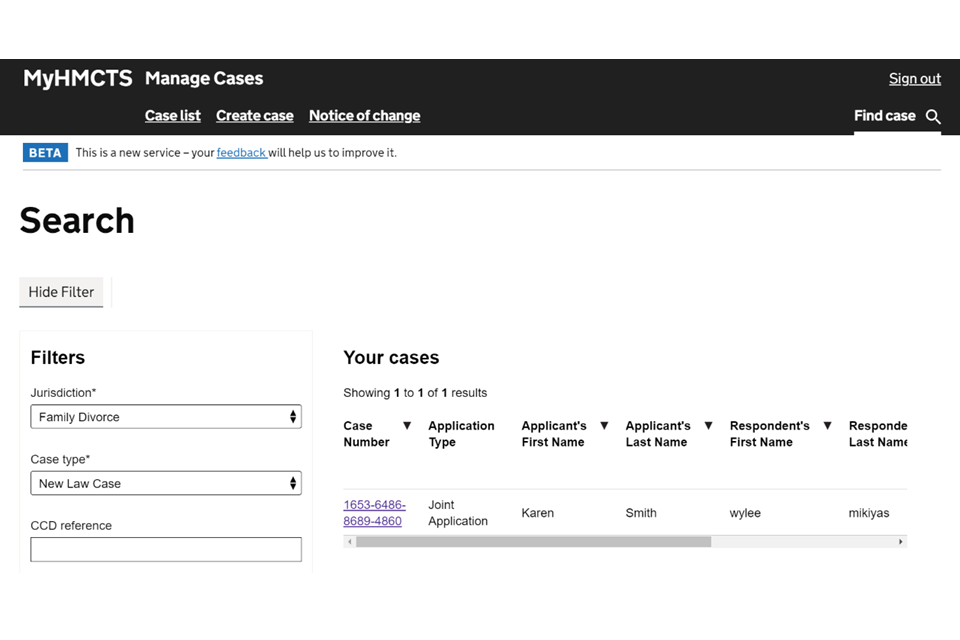Click the BETA phase tag
This screenshot has width=960, height=640.
coord(45,153)
